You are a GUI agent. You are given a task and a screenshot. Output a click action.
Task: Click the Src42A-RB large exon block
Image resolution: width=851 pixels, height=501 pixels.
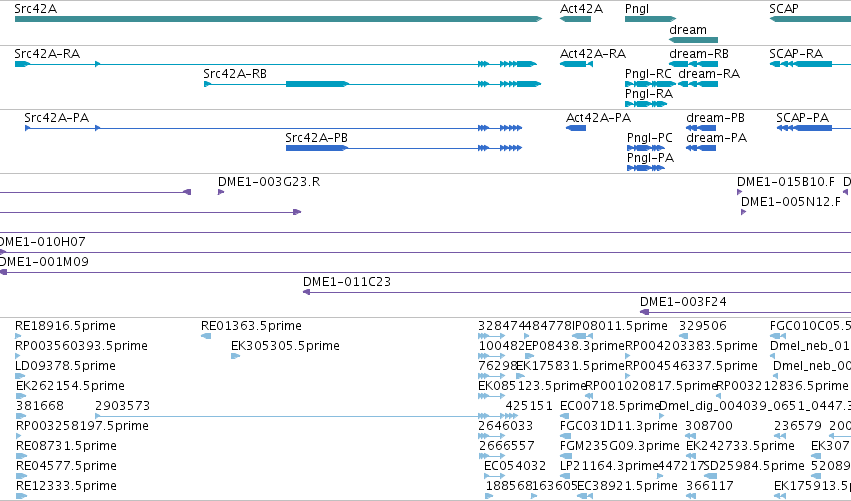click(x=317, y=84)
